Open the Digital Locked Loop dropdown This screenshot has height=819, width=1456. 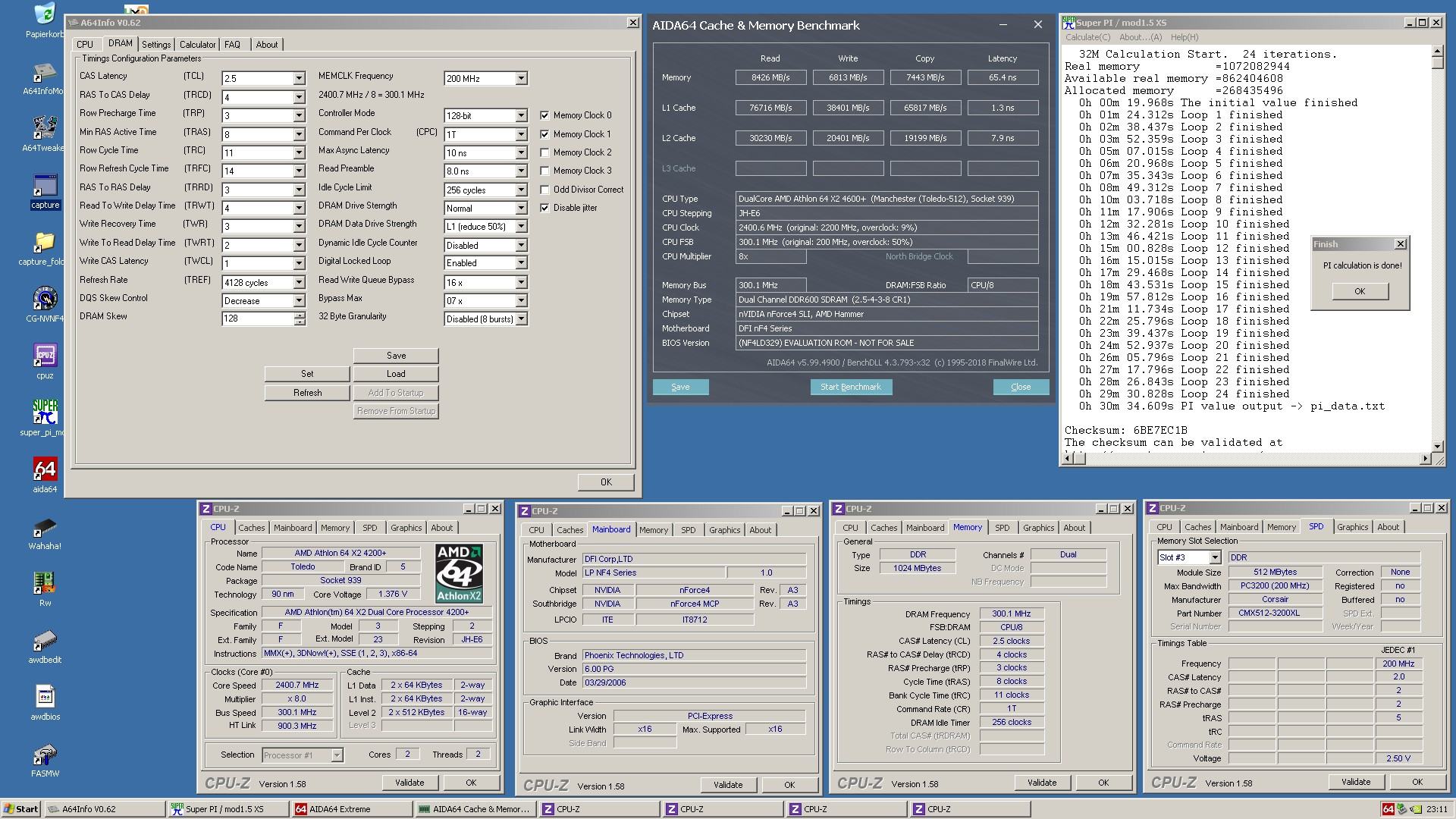521,264
